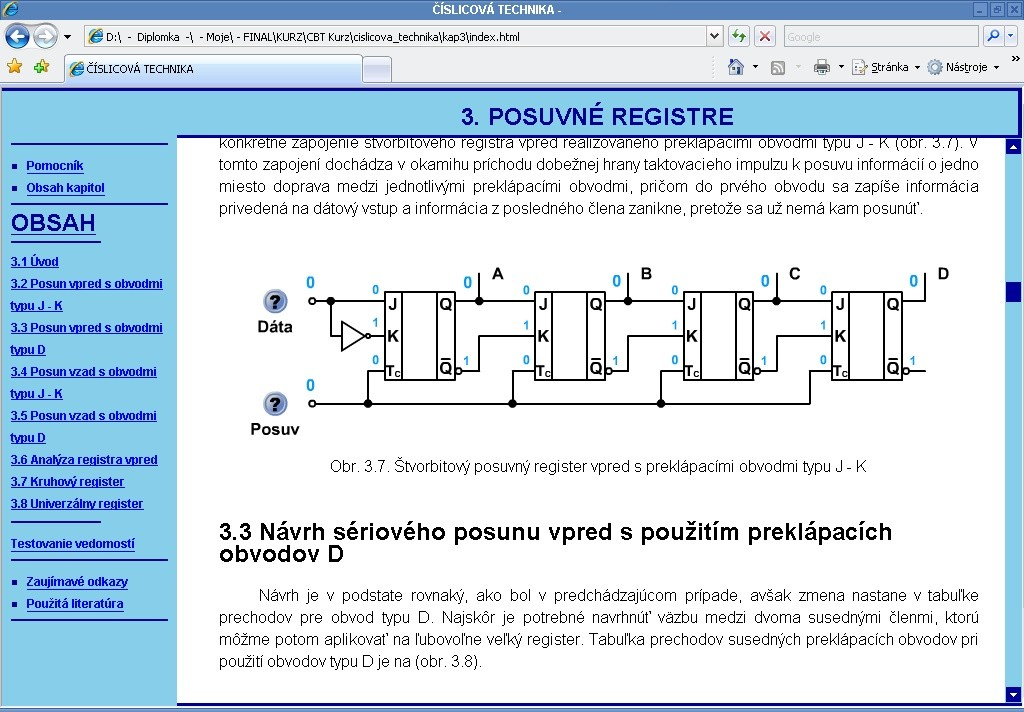This screenshot has width=1024, height=712.
Task: Click the 3. POSUVNÉ REGISTRE heading
Action: (x=598, y=116)
